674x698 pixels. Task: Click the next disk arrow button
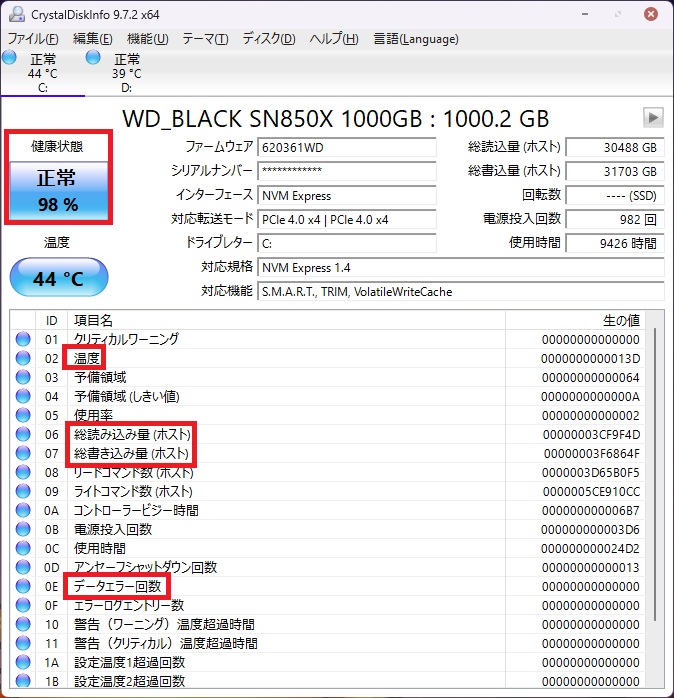(653, 118)
